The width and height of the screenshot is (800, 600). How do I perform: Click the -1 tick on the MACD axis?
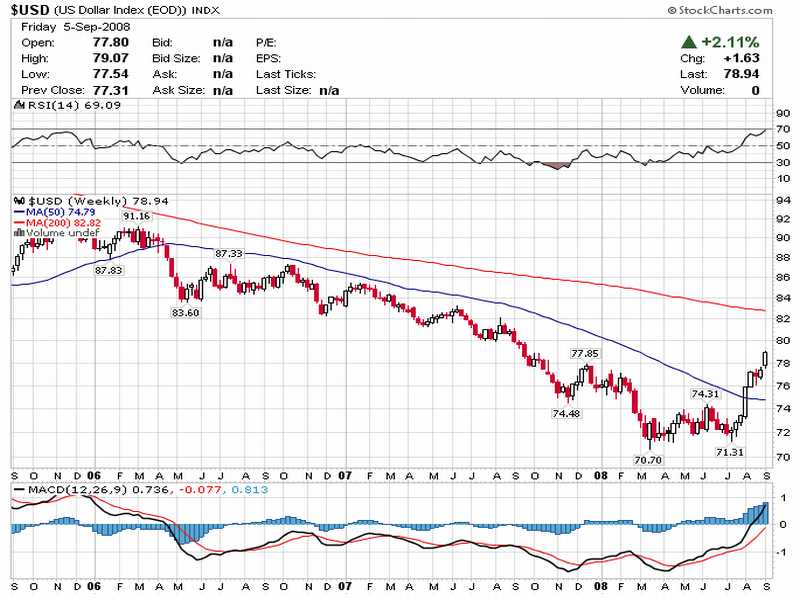point(782,552)
